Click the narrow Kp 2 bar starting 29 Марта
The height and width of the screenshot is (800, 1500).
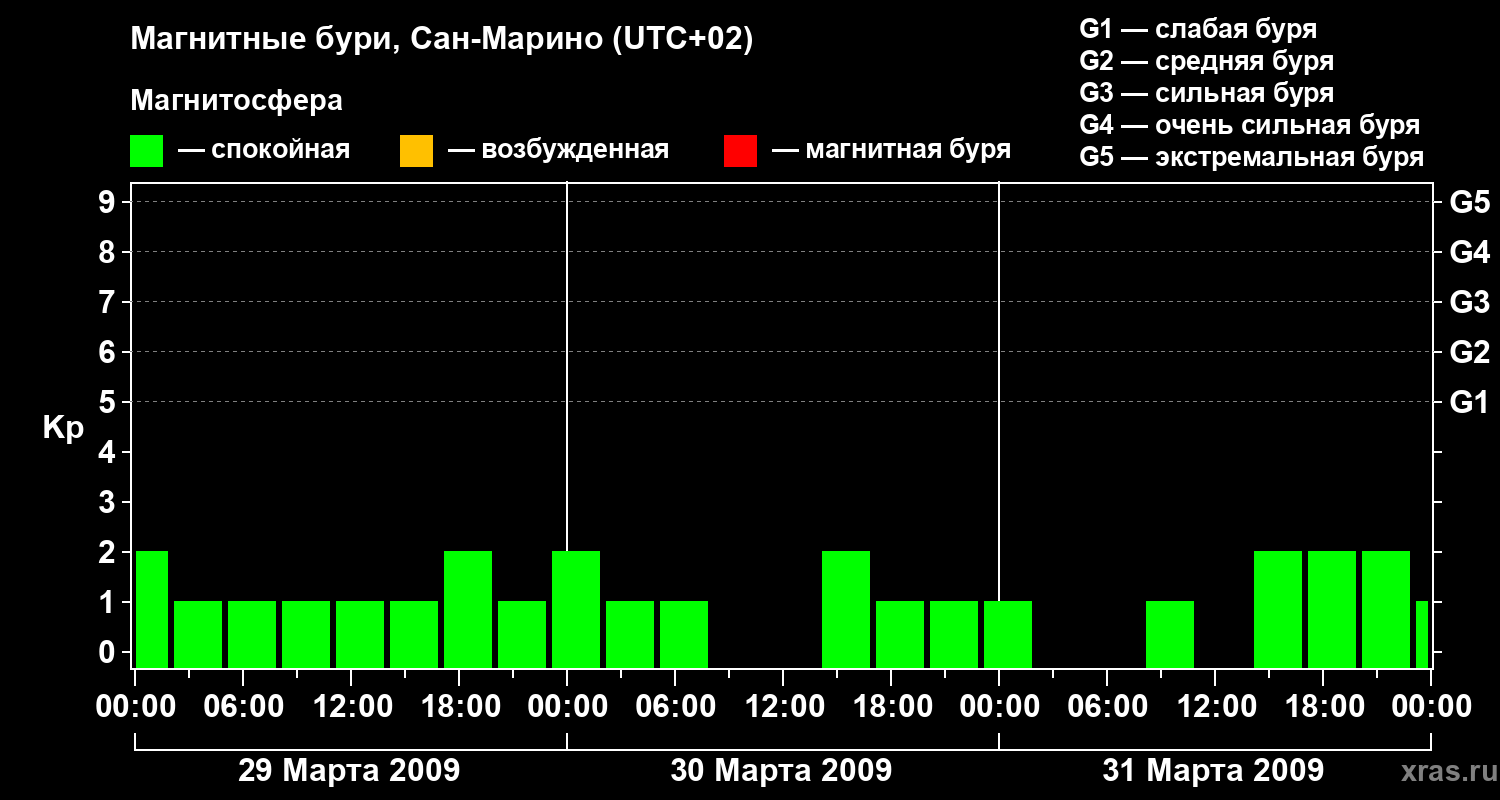pyautogui.click(x=152, y=609)
